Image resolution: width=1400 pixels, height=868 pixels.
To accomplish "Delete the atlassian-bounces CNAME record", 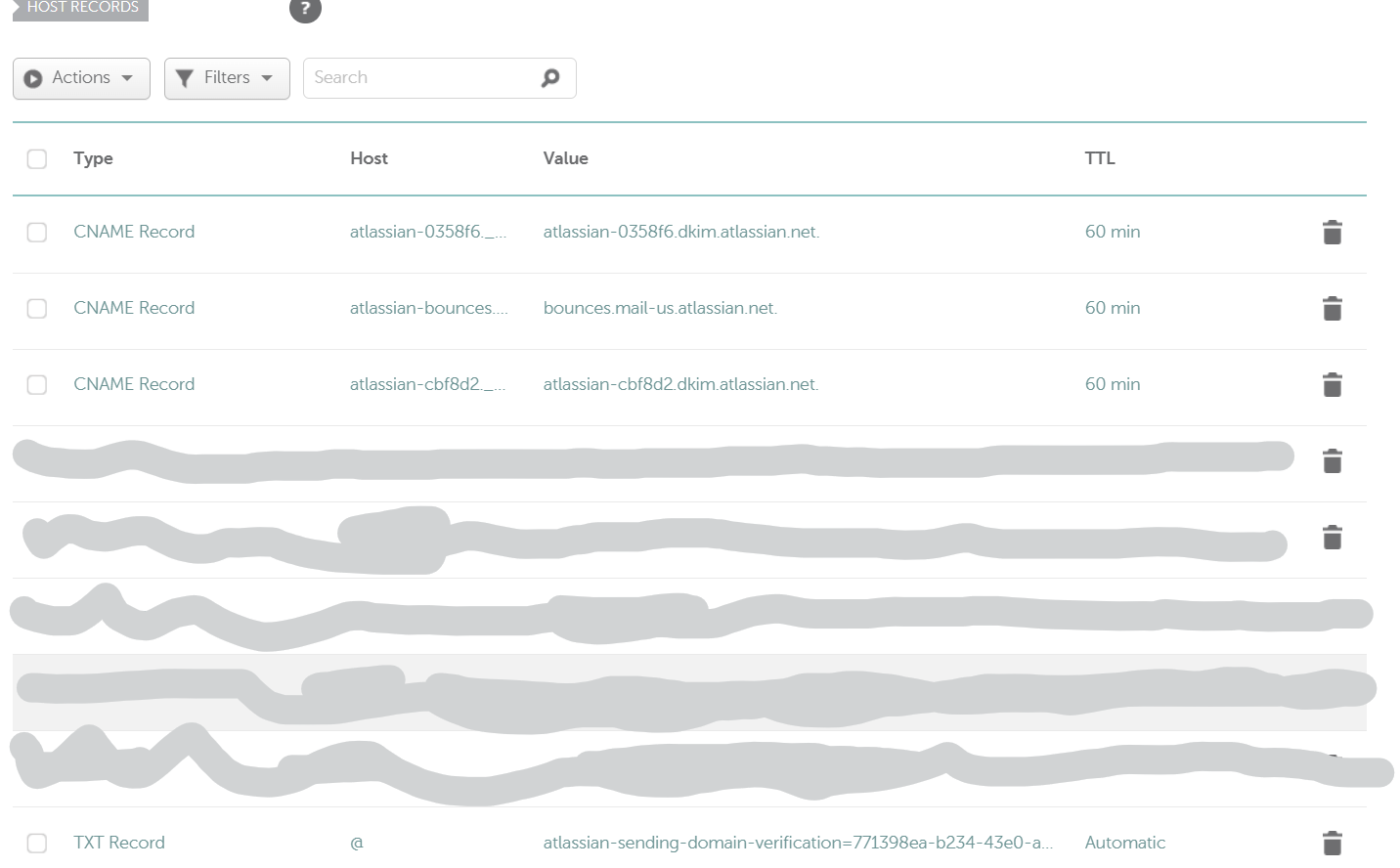I will tap(1332, 309).
